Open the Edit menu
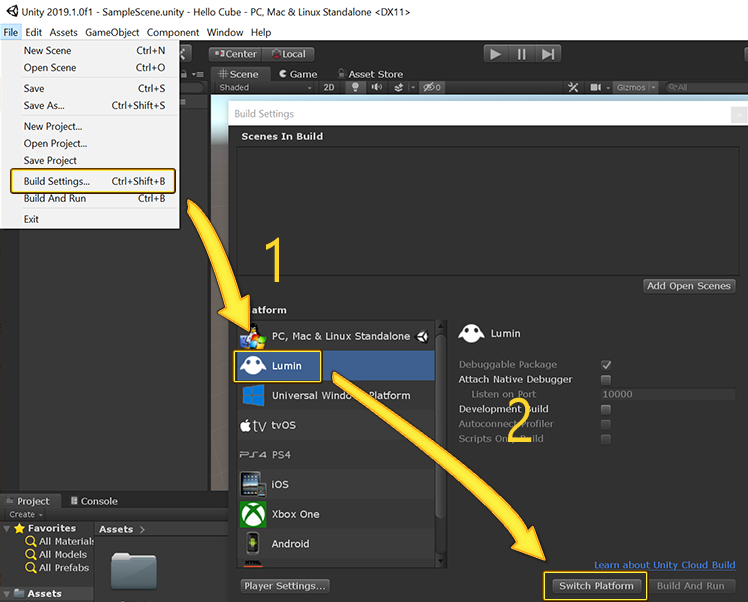This screenshot has width=748, height=602. click(x=33, y=32)
